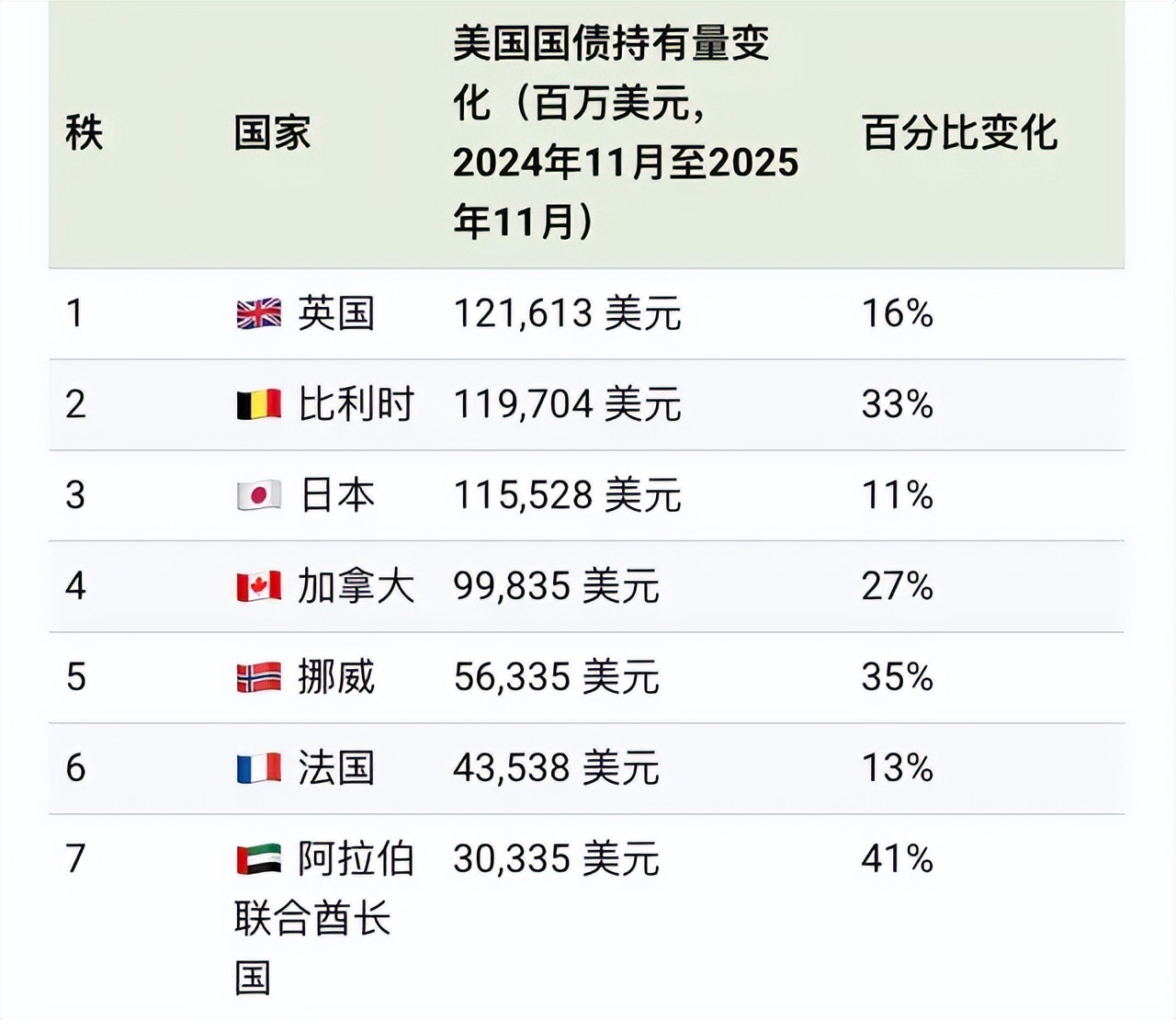This screenshot has height=1020, width=1176.
Task: Click the 百分比变化 column header
Action: [x=959, y=133]
